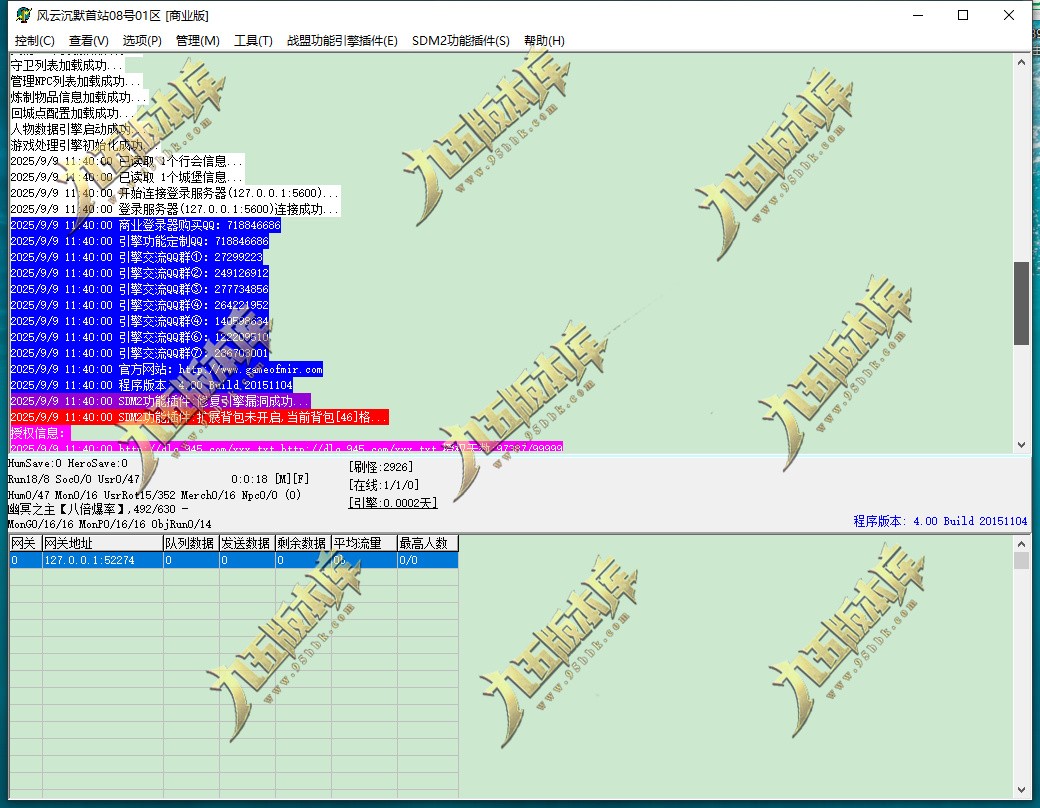Viewport: 1040px width, 808px height.
Task: Click the 0/0 cell in 最高人数 column
Action: click(428, 560)
